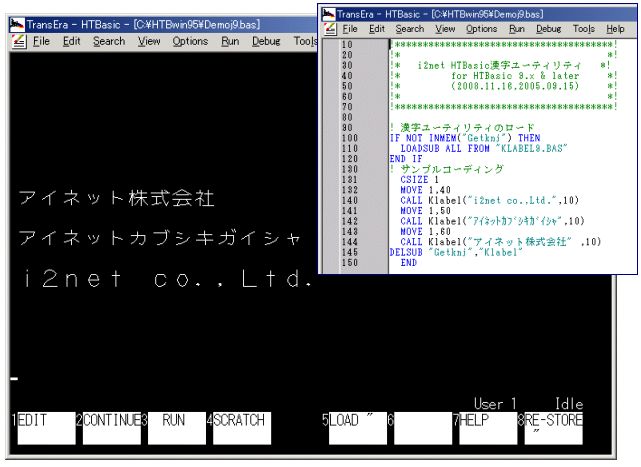Open the Run menu in the back window

(x=230, y=41)
